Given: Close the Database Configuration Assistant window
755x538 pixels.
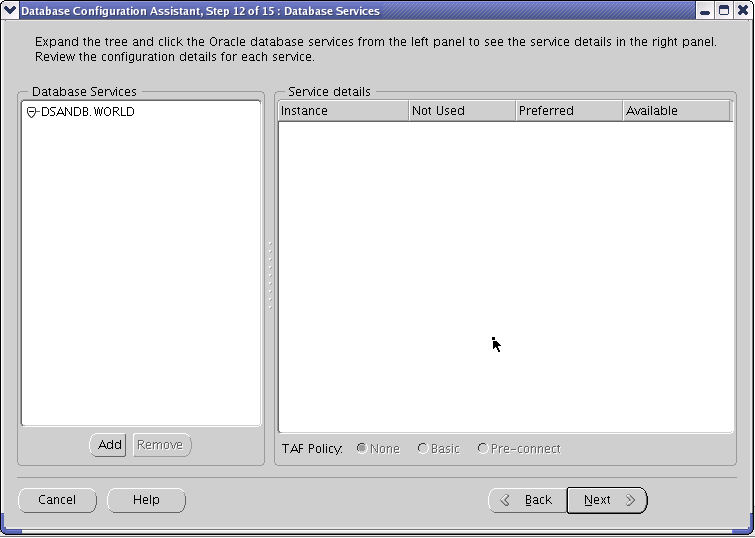Looking at the screenshot, I should tap(742, 11).
